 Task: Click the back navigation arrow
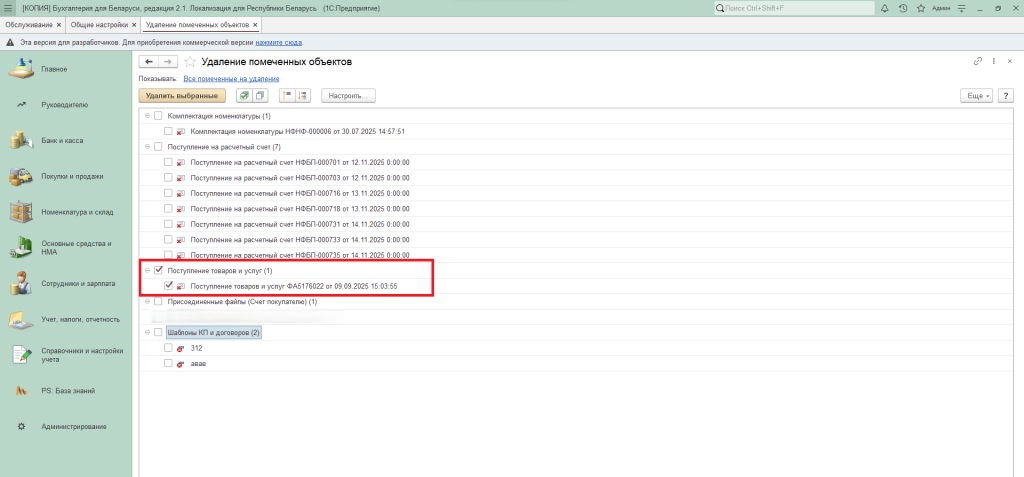click(149, 62)
